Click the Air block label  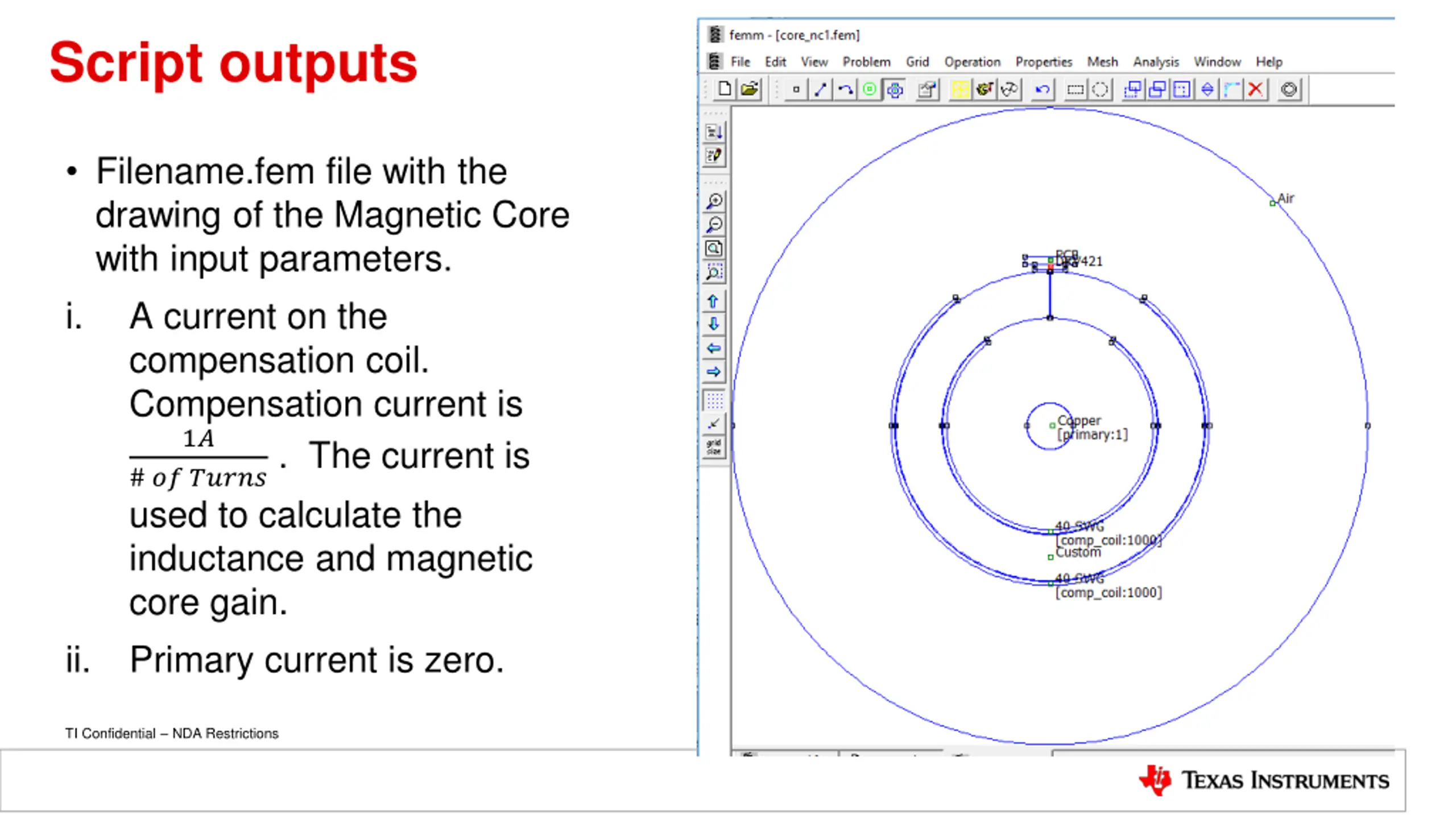(x=1285, y=198)
